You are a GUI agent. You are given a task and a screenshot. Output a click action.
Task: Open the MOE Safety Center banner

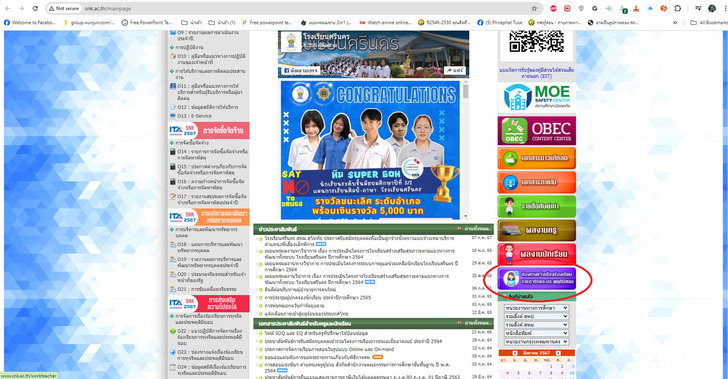pyautogui.click(x=537, y=98)
